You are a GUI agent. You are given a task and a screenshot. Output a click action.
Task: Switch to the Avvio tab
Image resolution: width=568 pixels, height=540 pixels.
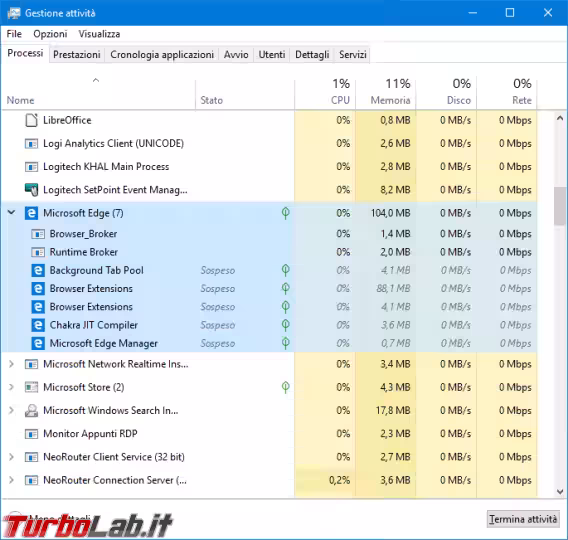pyautogui.click(x=236, y=55)
